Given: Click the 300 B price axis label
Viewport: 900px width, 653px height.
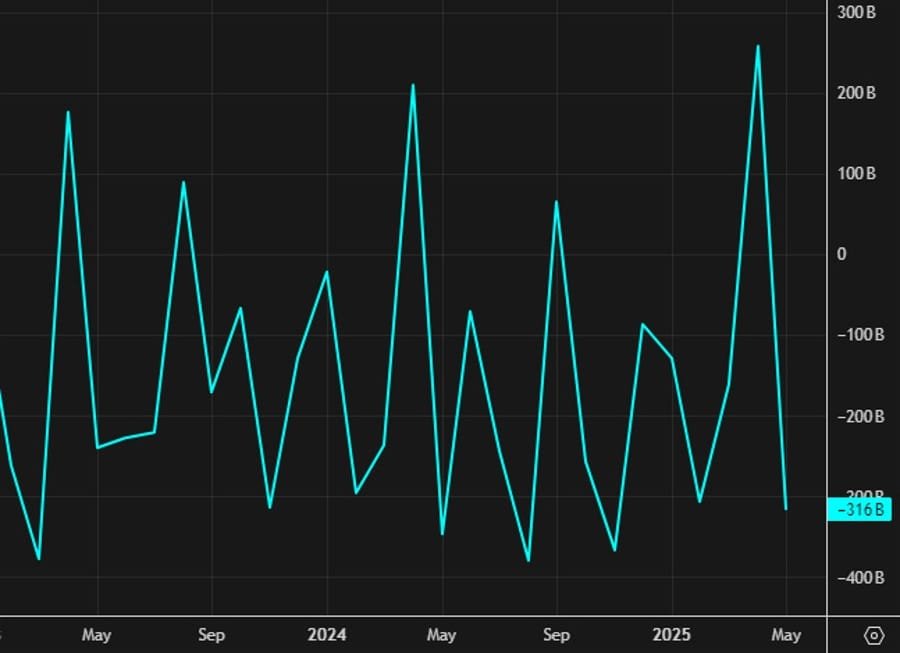Looking at the screenshot, I should 857,13.
